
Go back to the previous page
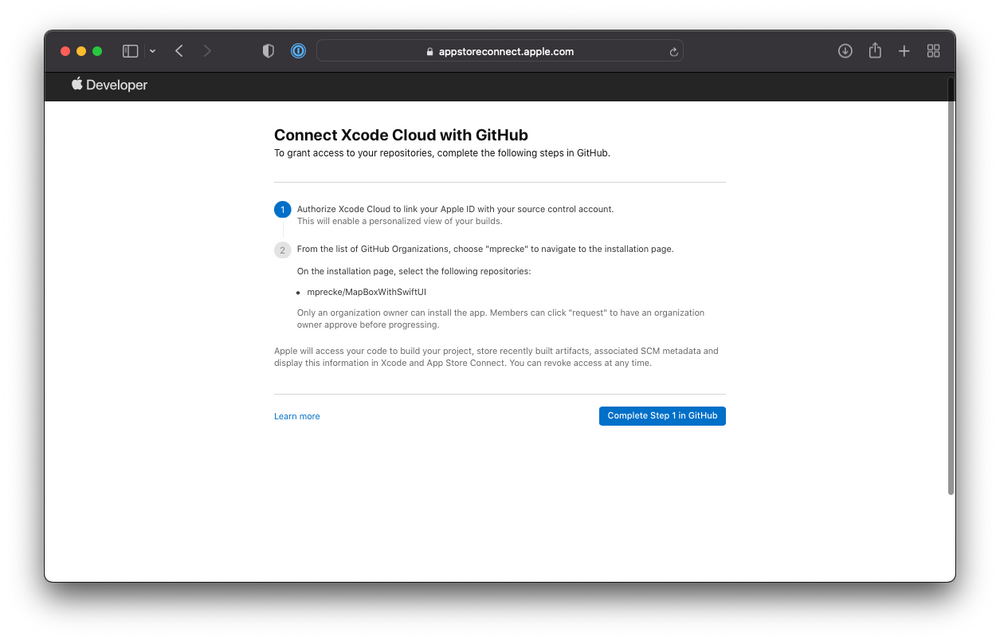point(179,51)
